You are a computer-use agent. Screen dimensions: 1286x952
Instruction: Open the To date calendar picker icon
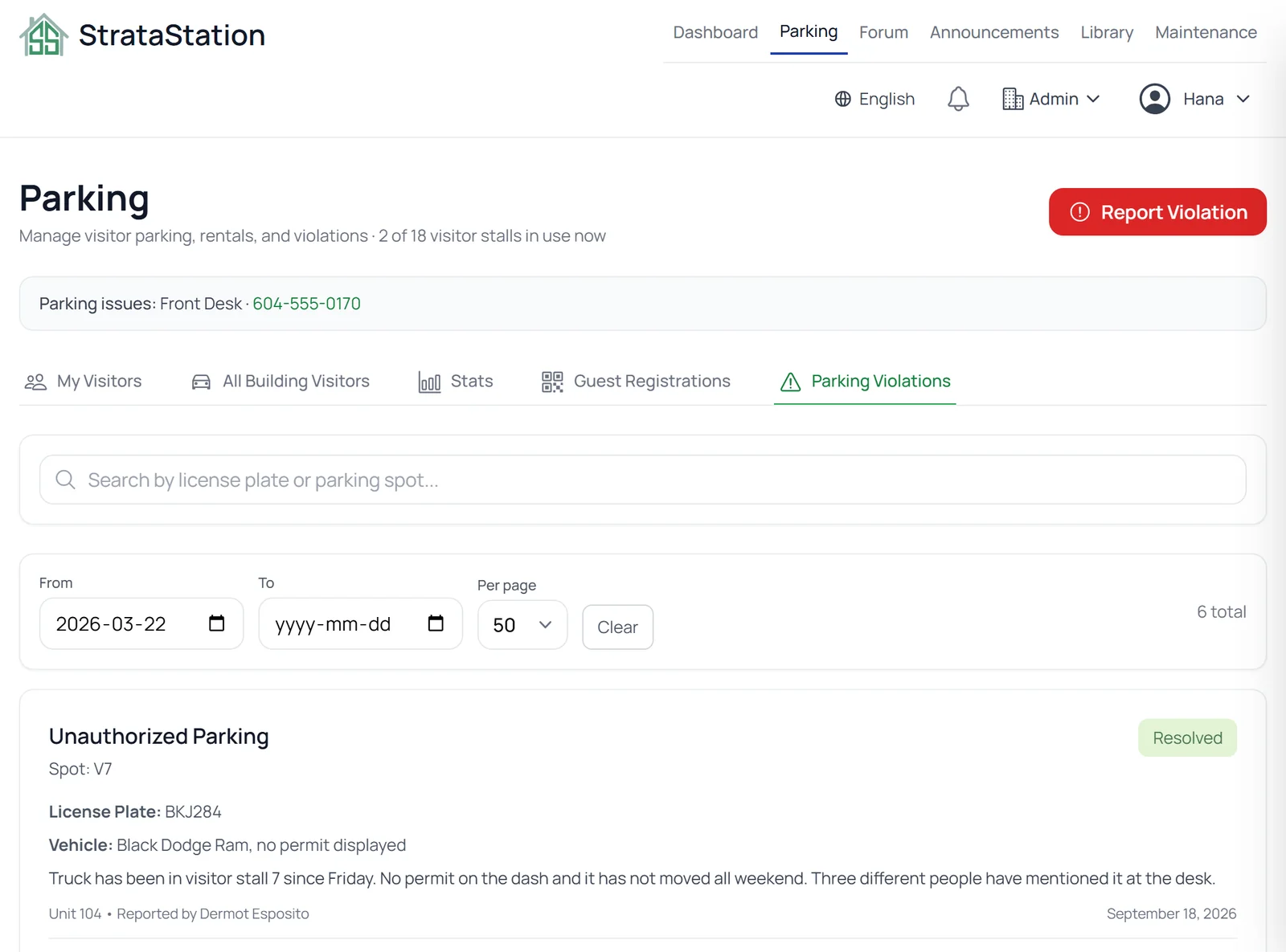tap(436, 623)
